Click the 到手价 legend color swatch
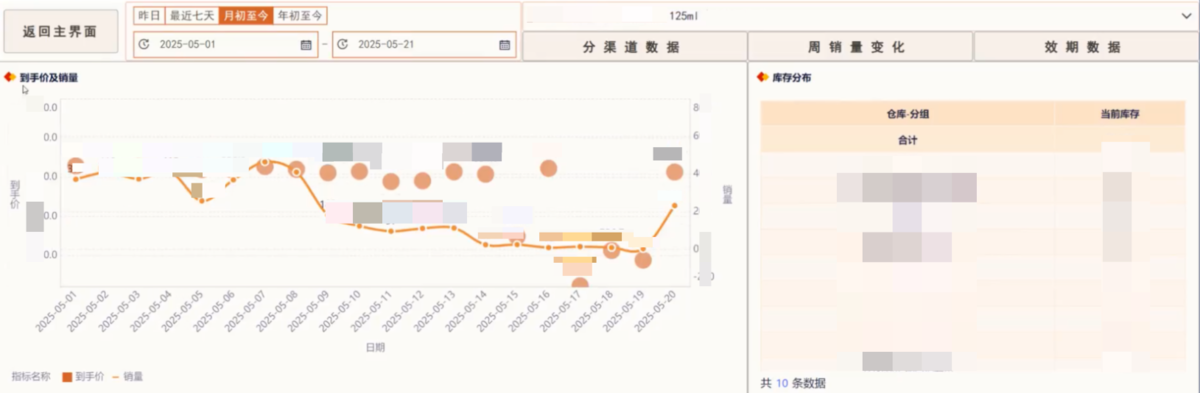The width and height of the screenshot is (1200, 393). pos(67,377)
